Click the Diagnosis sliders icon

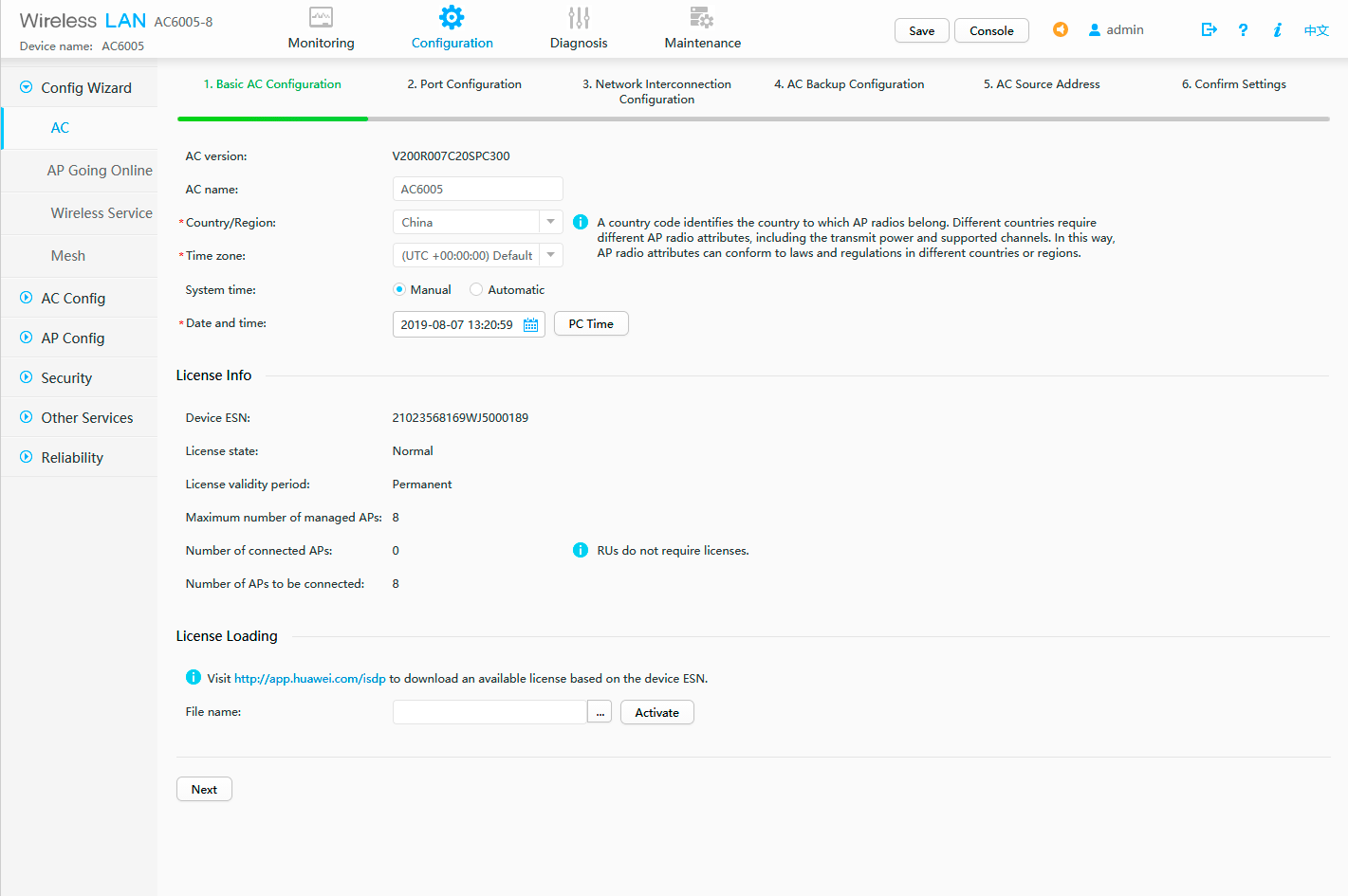coord(579,17)
